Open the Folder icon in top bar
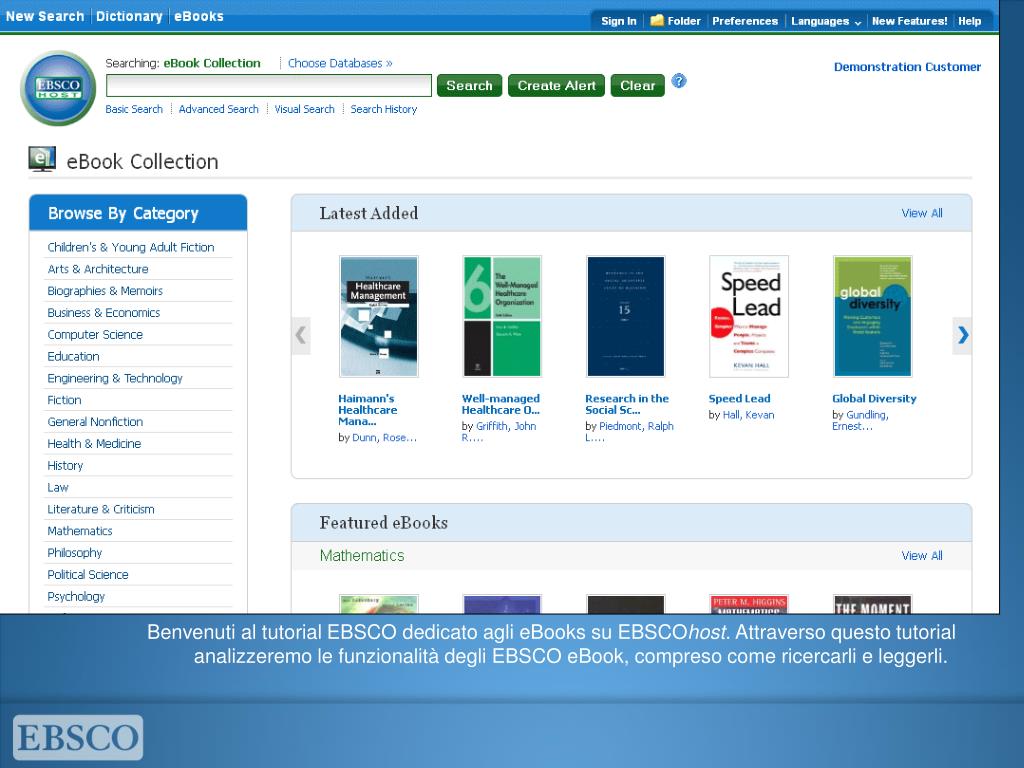 point(657,20)
